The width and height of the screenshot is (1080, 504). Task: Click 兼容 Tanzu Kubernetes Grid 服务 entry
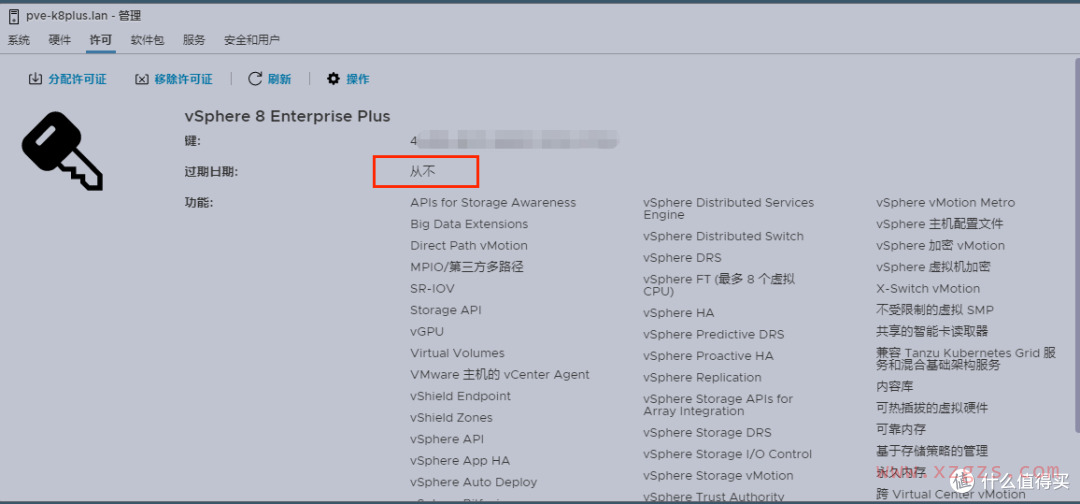(x=966, y=359)
